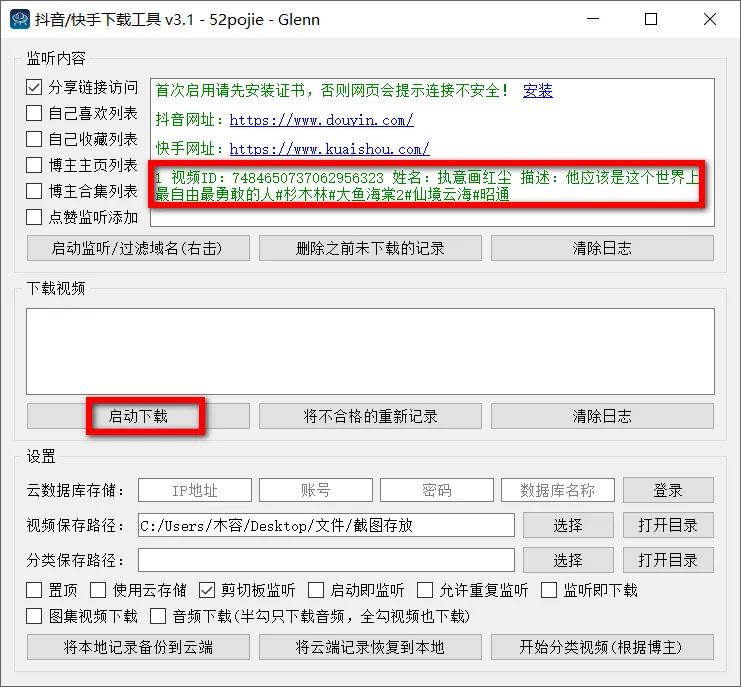
Task: Close the download tool window
Action: tap(710, 19)
